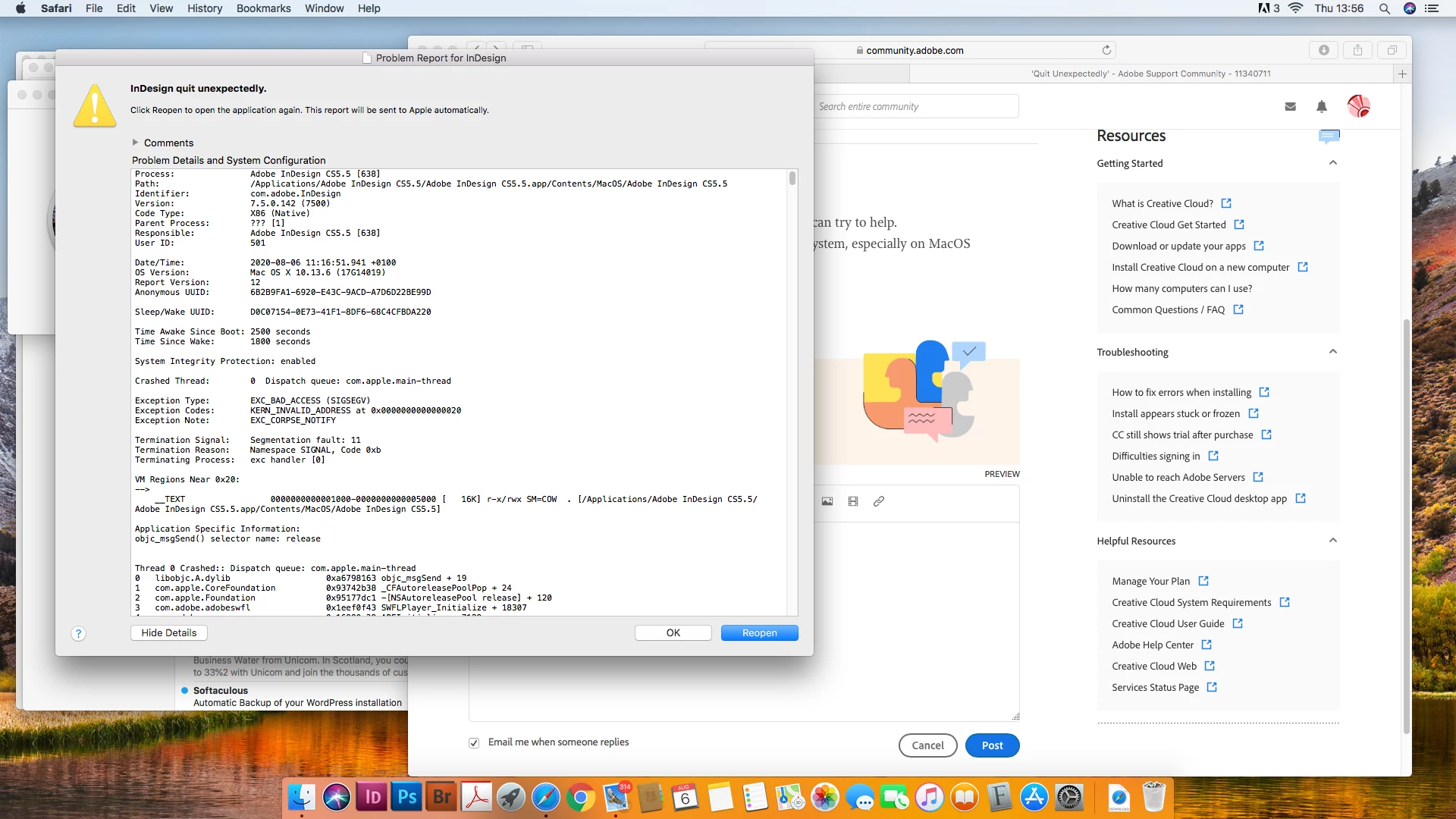The width and height of the screenshot is (1456, 819).
Task: Click the crash report scrollbar thumb
Action: (x=792, y=179)
